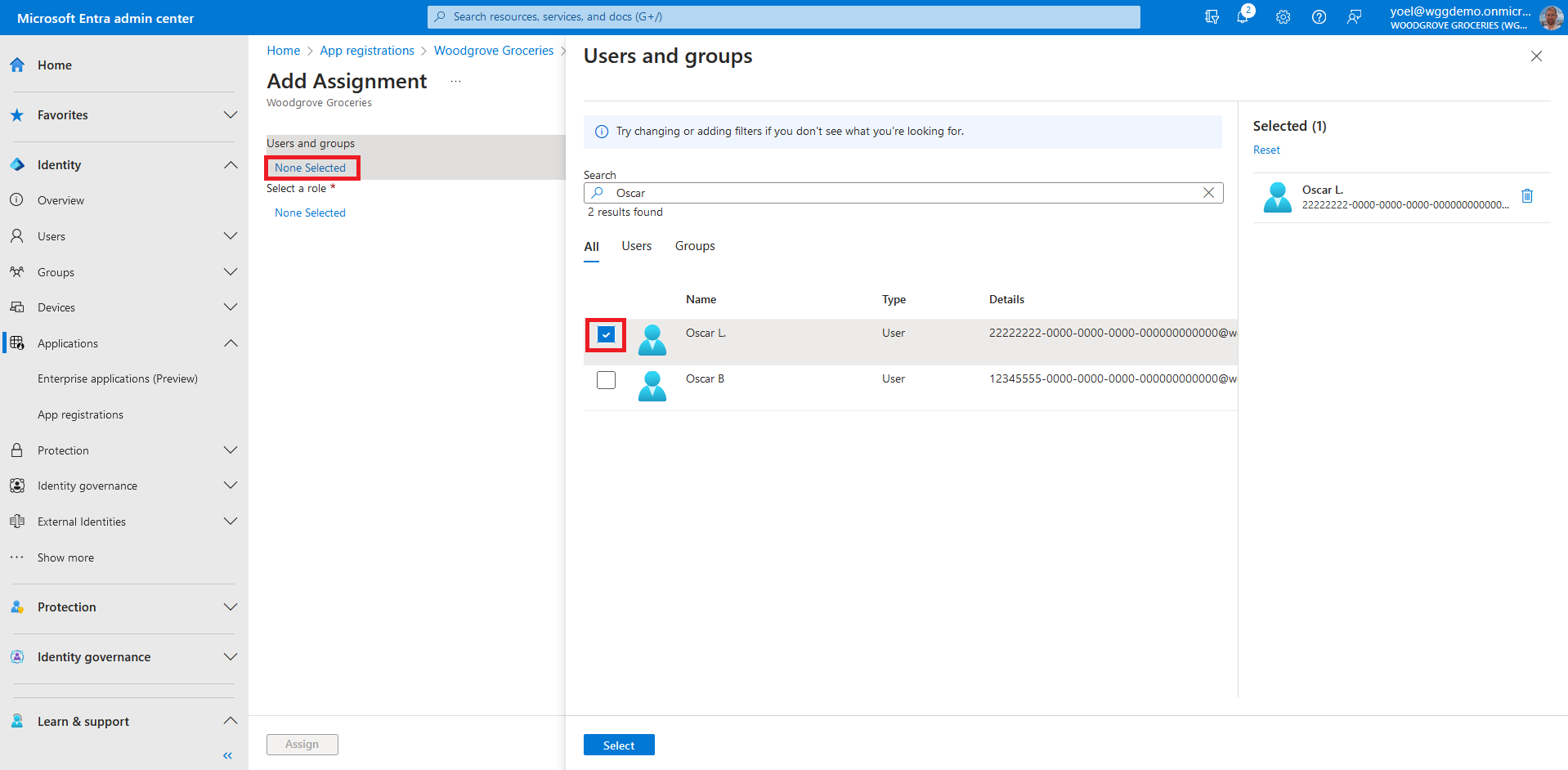The width and height of the screenshot is (1568, 770).
Task: Open the settings gear icon
Action: pyautogui.click(x=1283, y=17)
